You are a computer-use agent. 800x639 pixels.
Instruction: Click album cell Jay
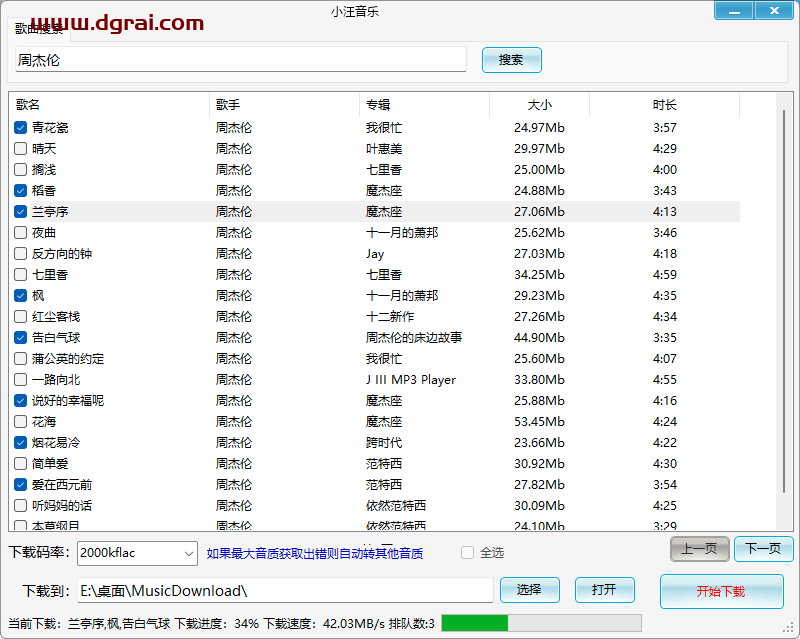click(374, 254)
